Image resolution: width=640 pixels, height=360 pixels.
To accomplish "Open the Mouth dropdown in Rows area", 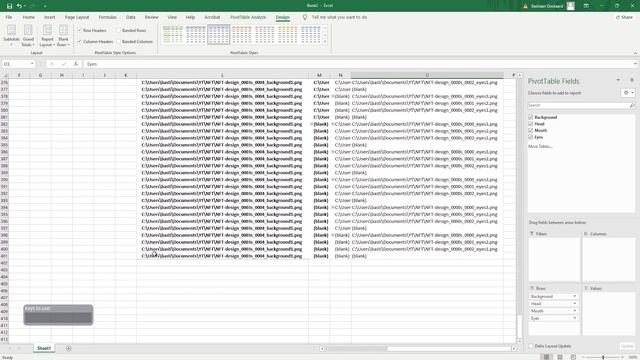I will coord(575,311).
